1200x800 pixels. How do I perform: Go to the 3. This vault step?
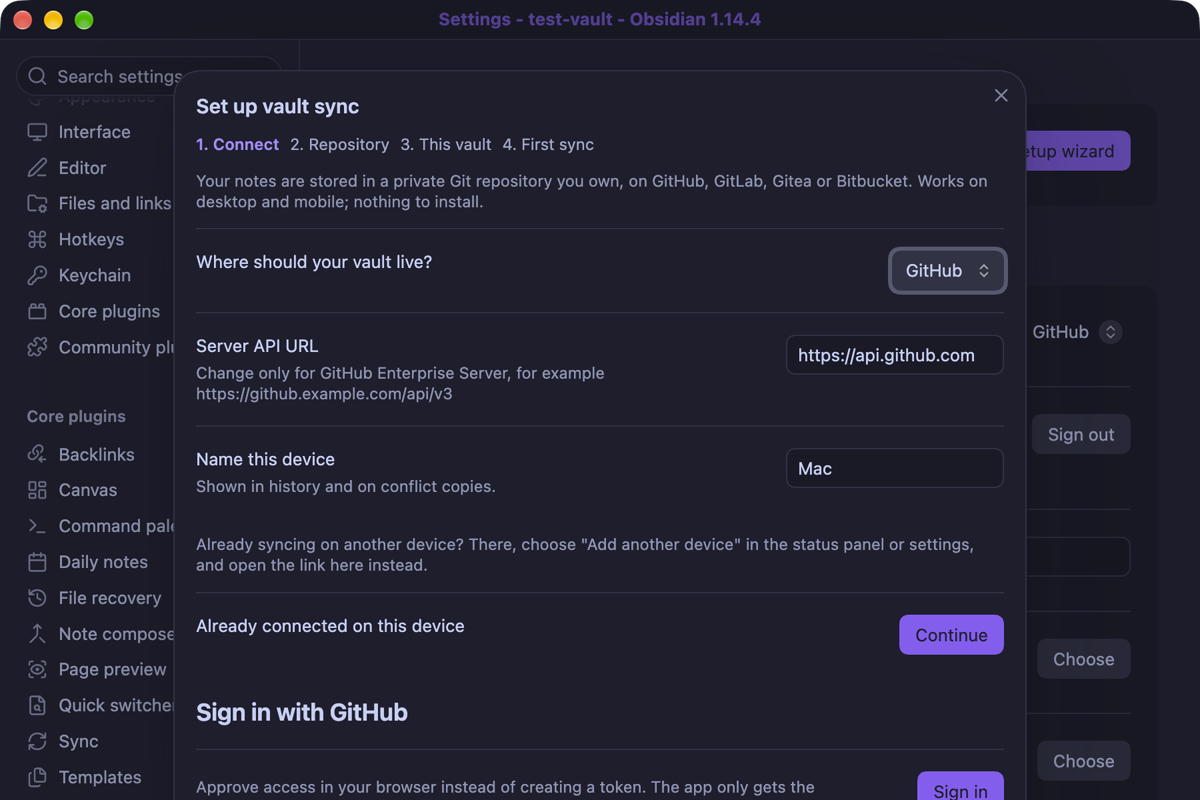pos(446,145)
